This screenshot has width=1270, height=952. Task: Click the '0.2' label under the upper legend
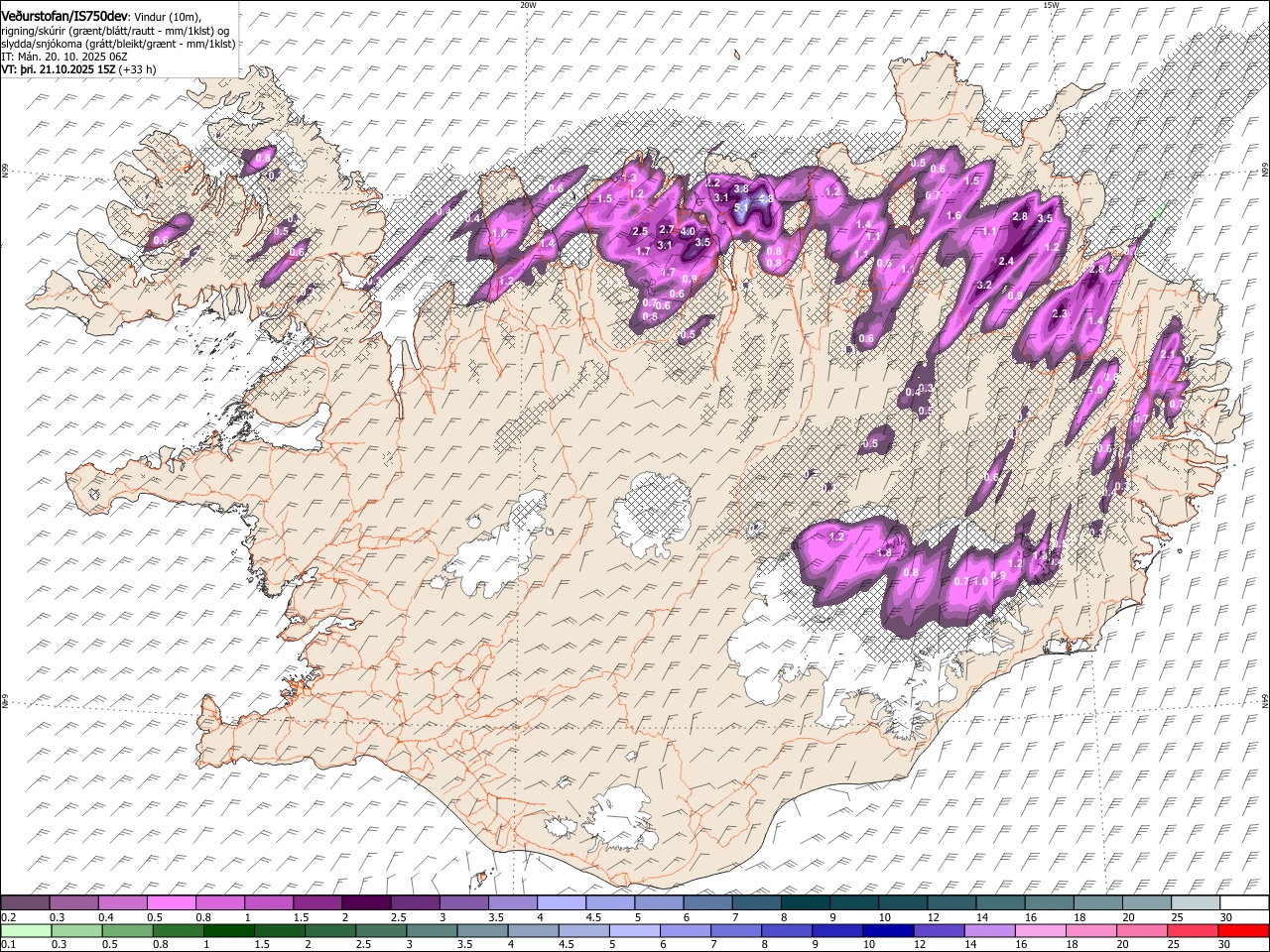pyautogui.click(x=8, y=917)
